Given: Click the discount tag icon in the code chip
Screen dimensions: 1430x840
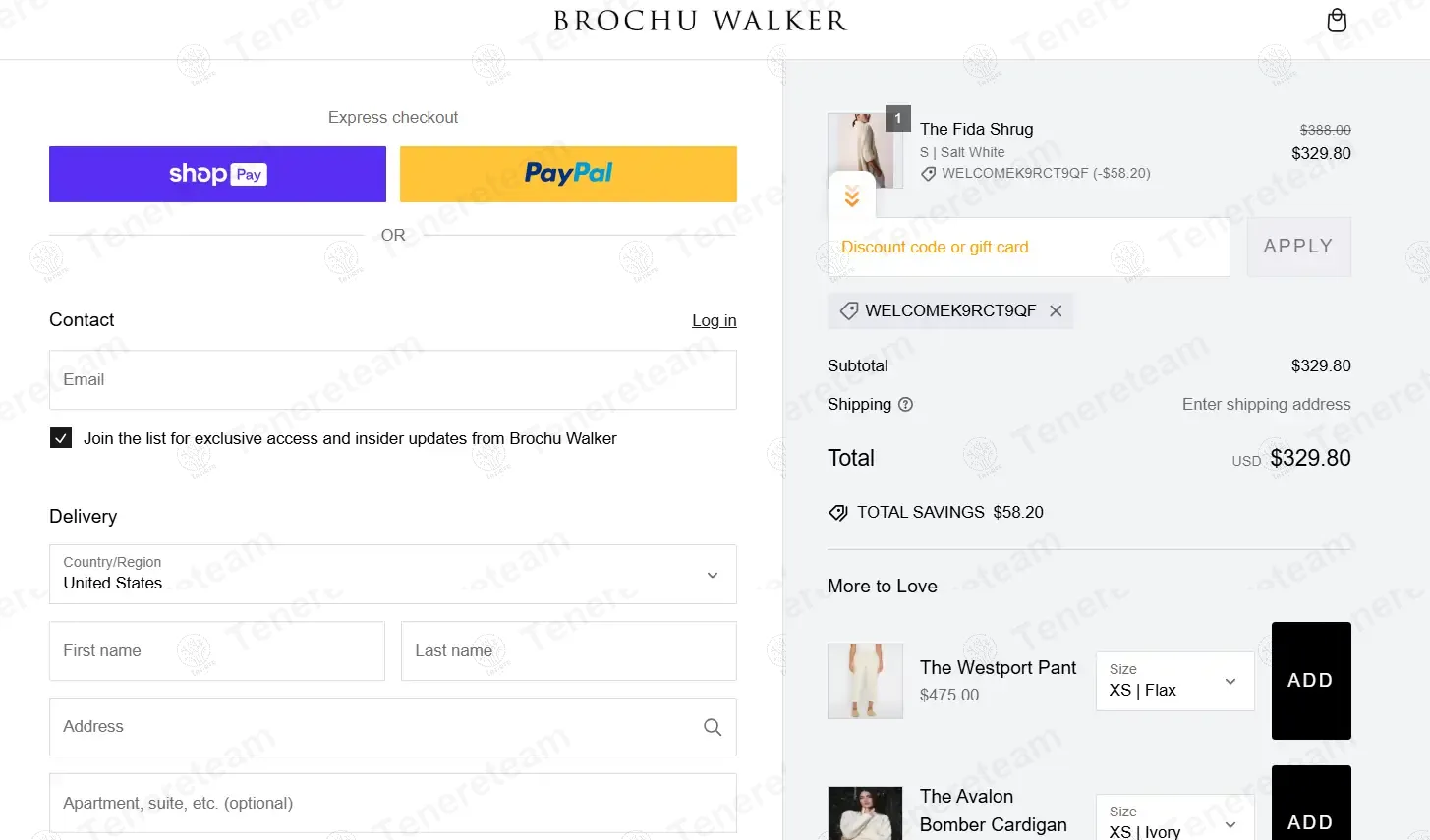Looking at the screenshot, I should pyautogui.click(x=849, y=310).
